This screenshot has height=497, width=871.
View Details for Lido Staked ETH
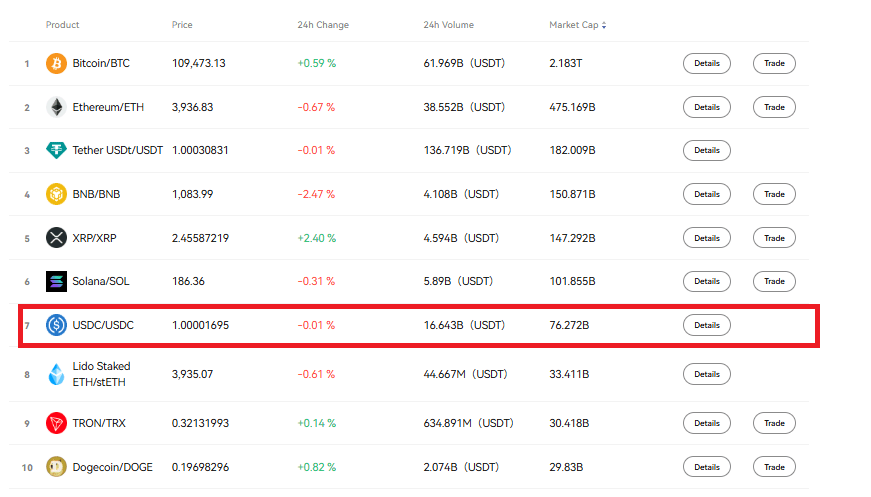(x=706, y=374)
